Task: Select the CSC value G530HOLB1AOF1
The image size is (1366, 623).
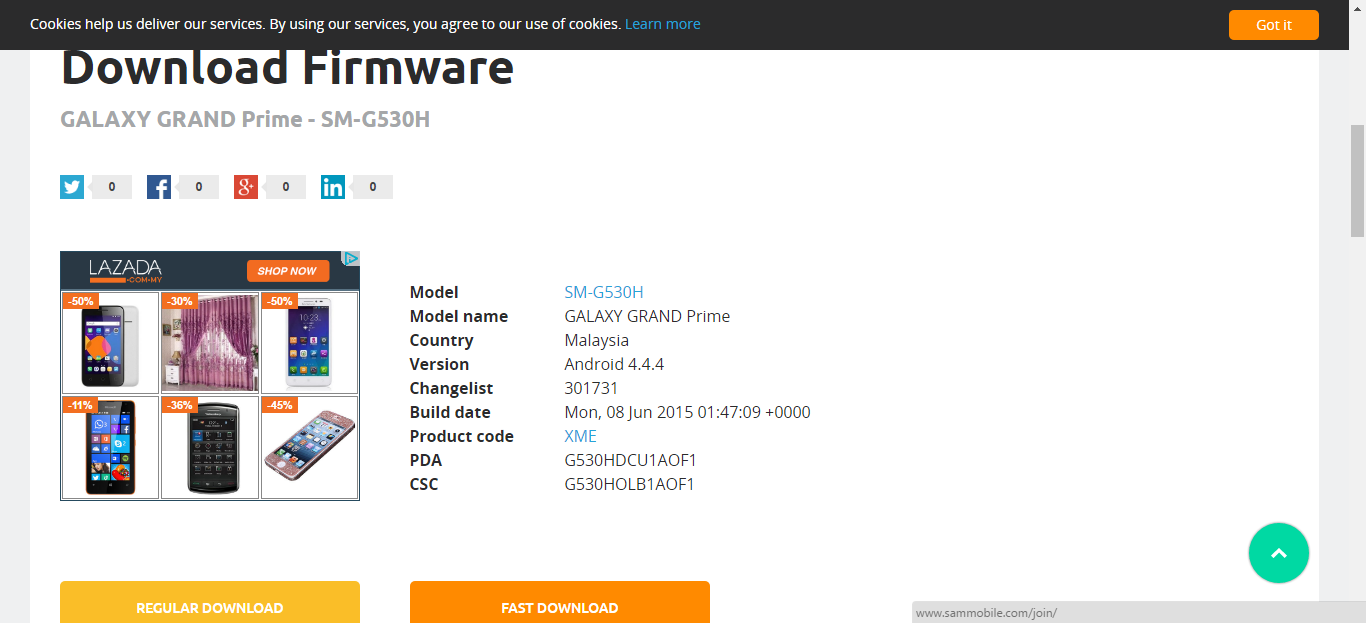Action: (629, 484)
